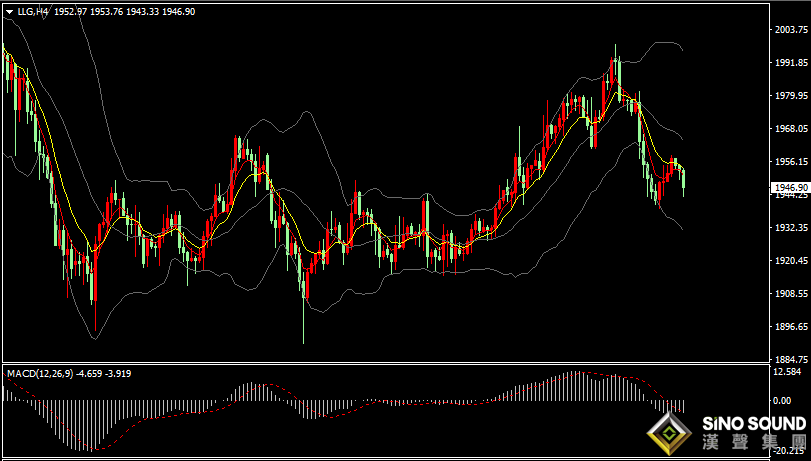Click the chart menu triangle beside LLG,H4
The width and height of the screenshot is (811, 461).
[9, 11]
